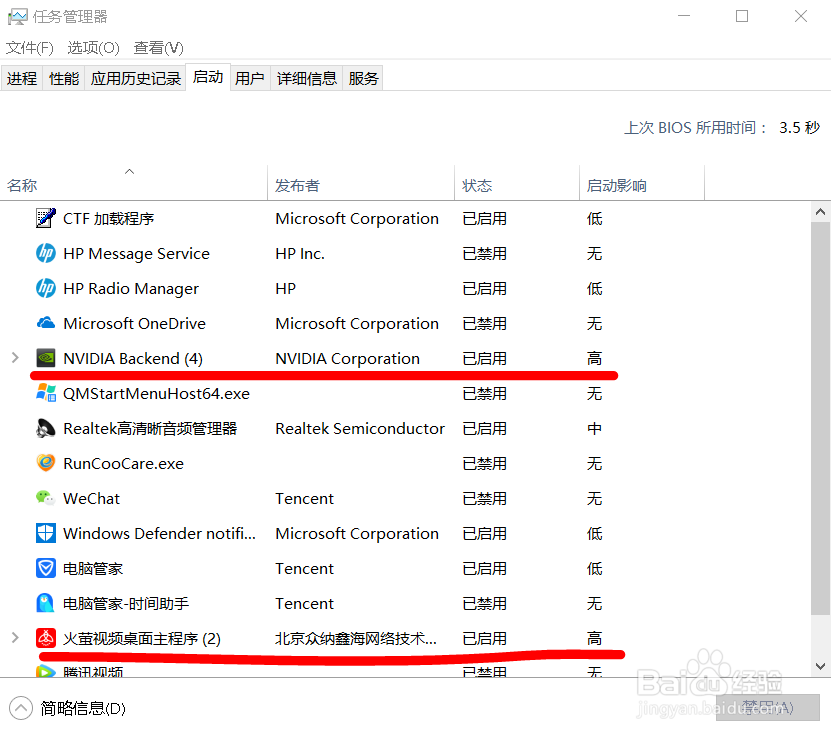Switch to the 性能 tab

coord(64,78)
